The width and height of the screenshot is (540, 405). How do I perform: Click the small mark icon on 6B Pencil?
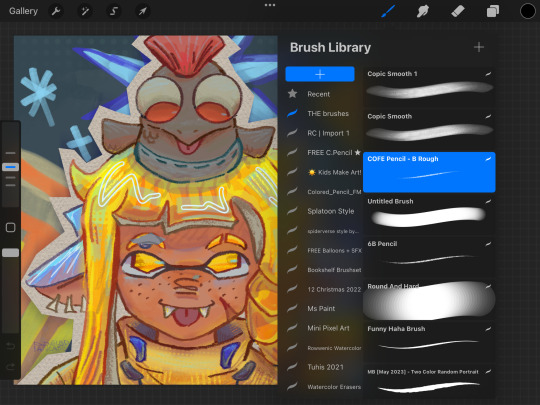click(488, 244)
